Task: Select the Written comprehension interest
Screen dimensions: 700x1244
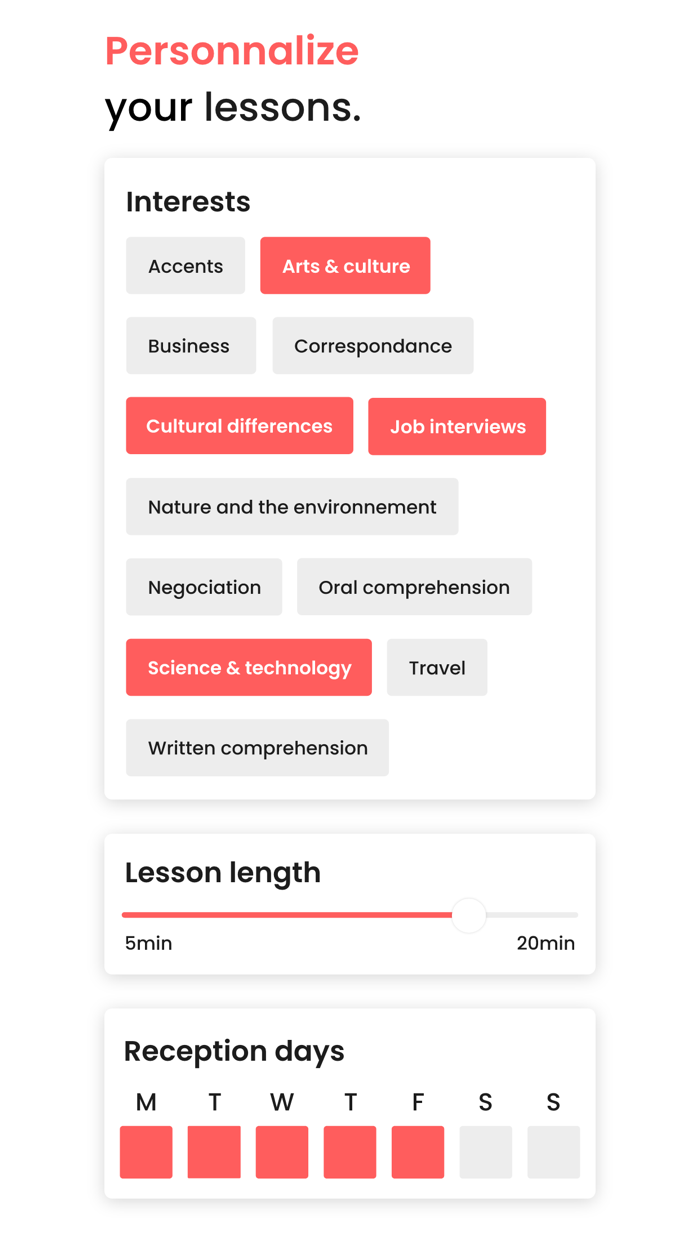Action: [257, 747]
